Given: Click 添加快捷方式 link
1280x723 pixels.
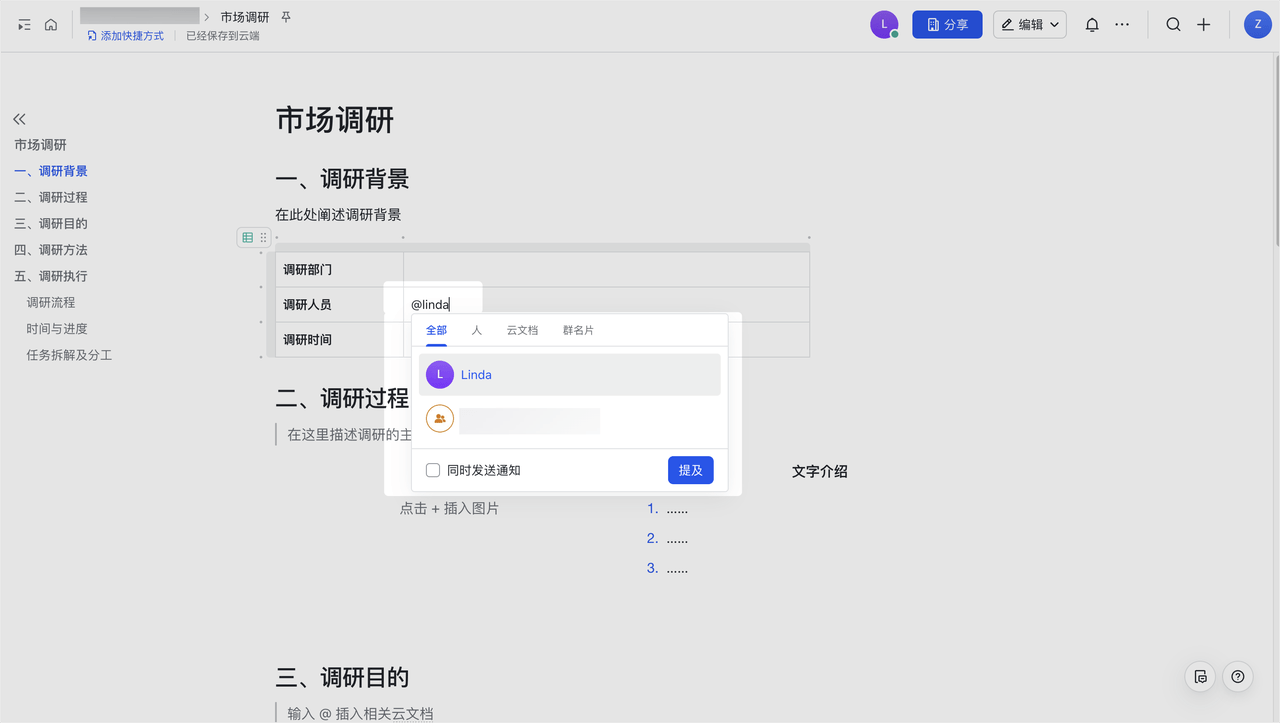Looking at the screenshot, I should pyautogui.click(x=125, y=36).
